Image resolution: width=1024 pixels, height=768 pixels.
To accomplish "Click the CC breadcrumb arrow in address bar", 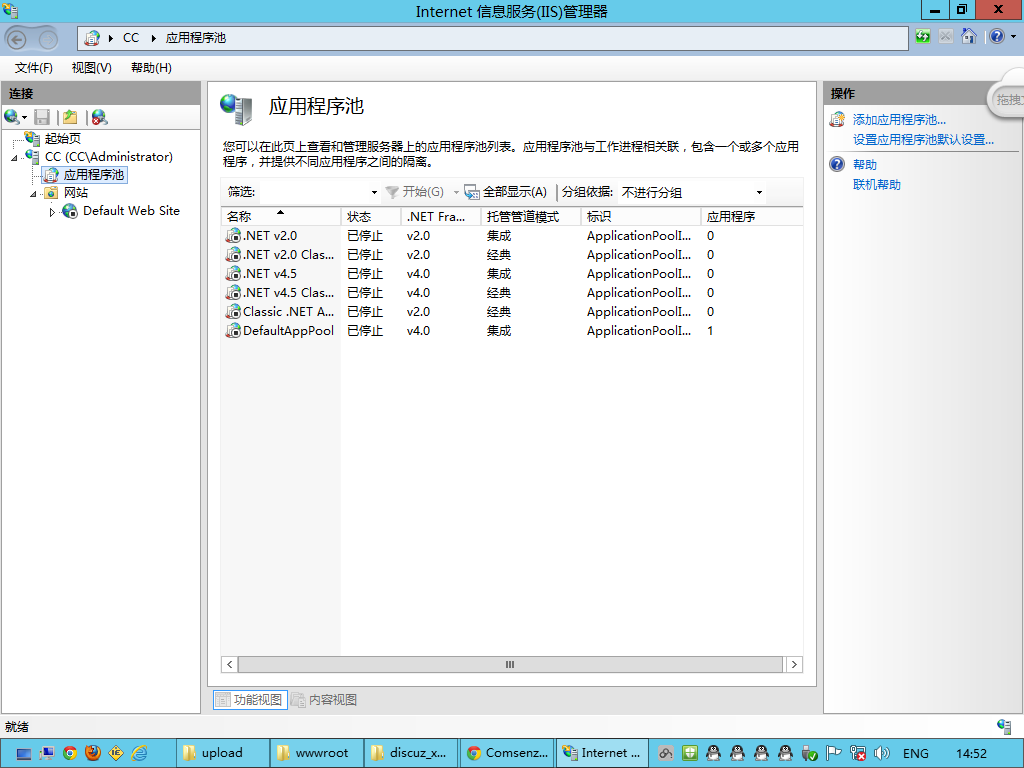I will [153, 38].
